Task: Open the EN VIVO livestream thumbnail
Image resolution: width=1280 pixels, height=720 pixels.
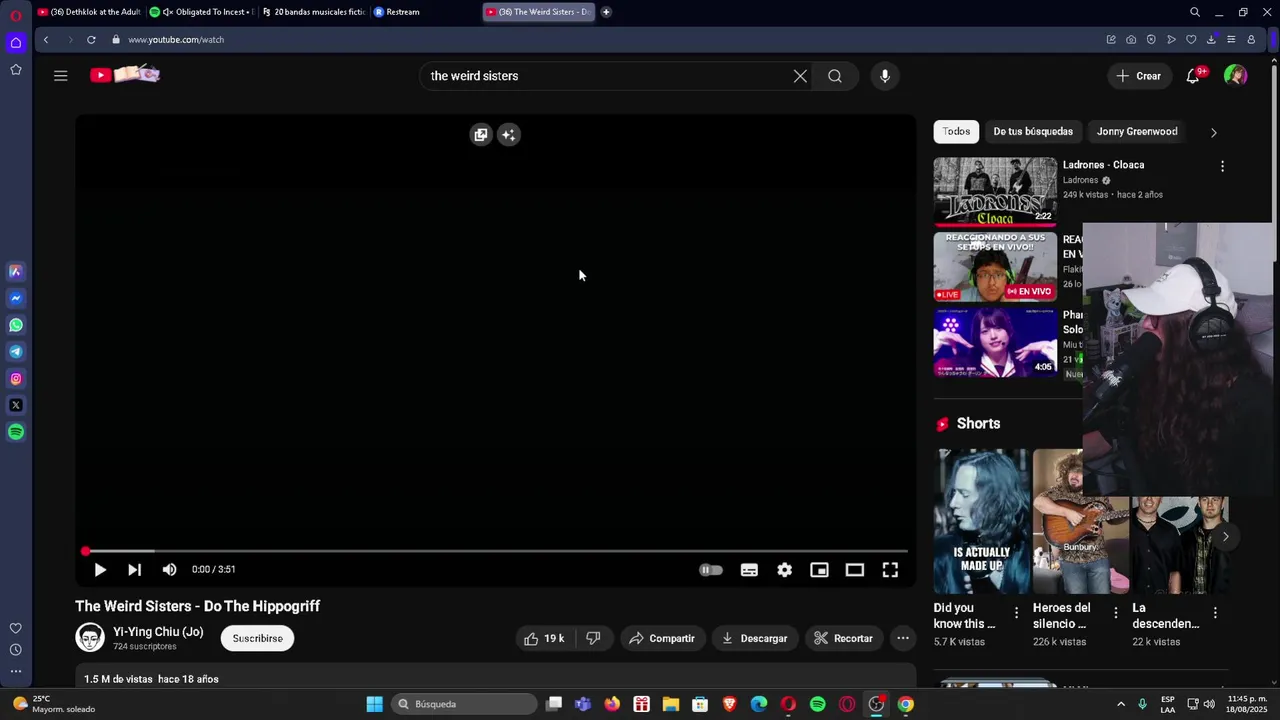Action: point(995,267)
